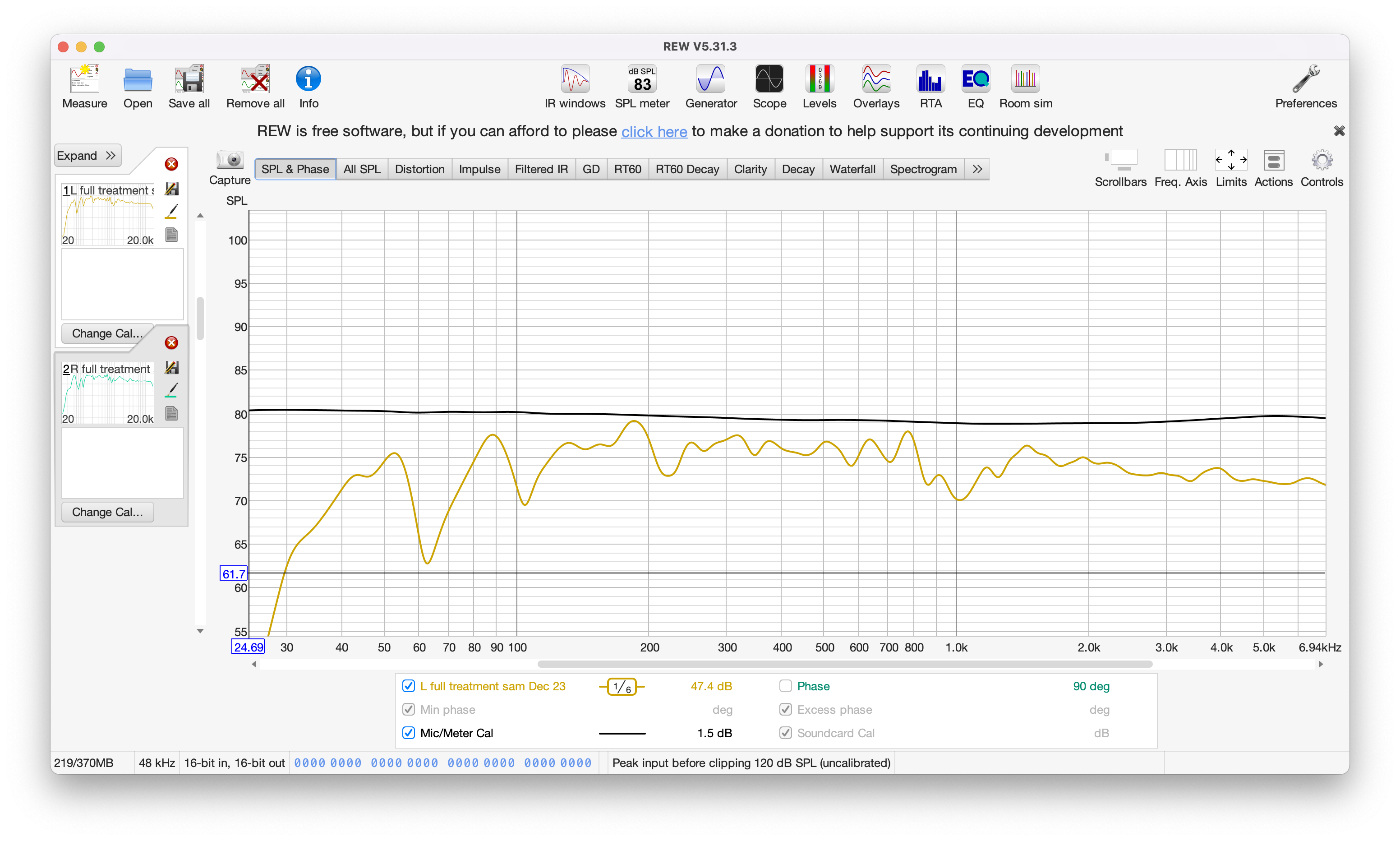
Task: Switch to the Waterfall tab
Action: pyautogui.click(x=852, y=170)
